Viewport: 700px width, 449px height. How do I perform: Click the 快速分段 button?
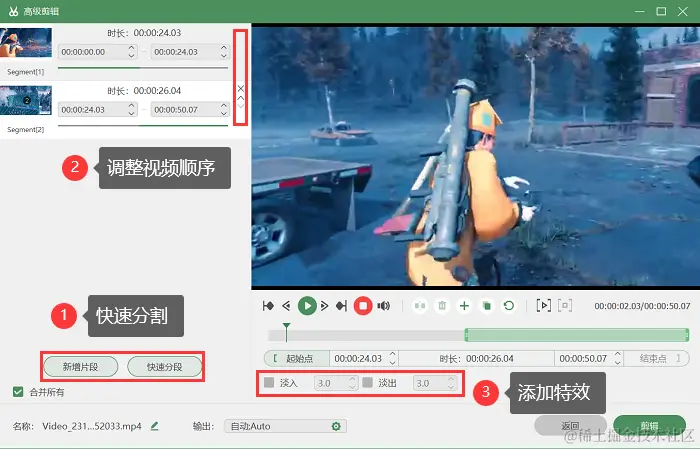click(165, 367)
